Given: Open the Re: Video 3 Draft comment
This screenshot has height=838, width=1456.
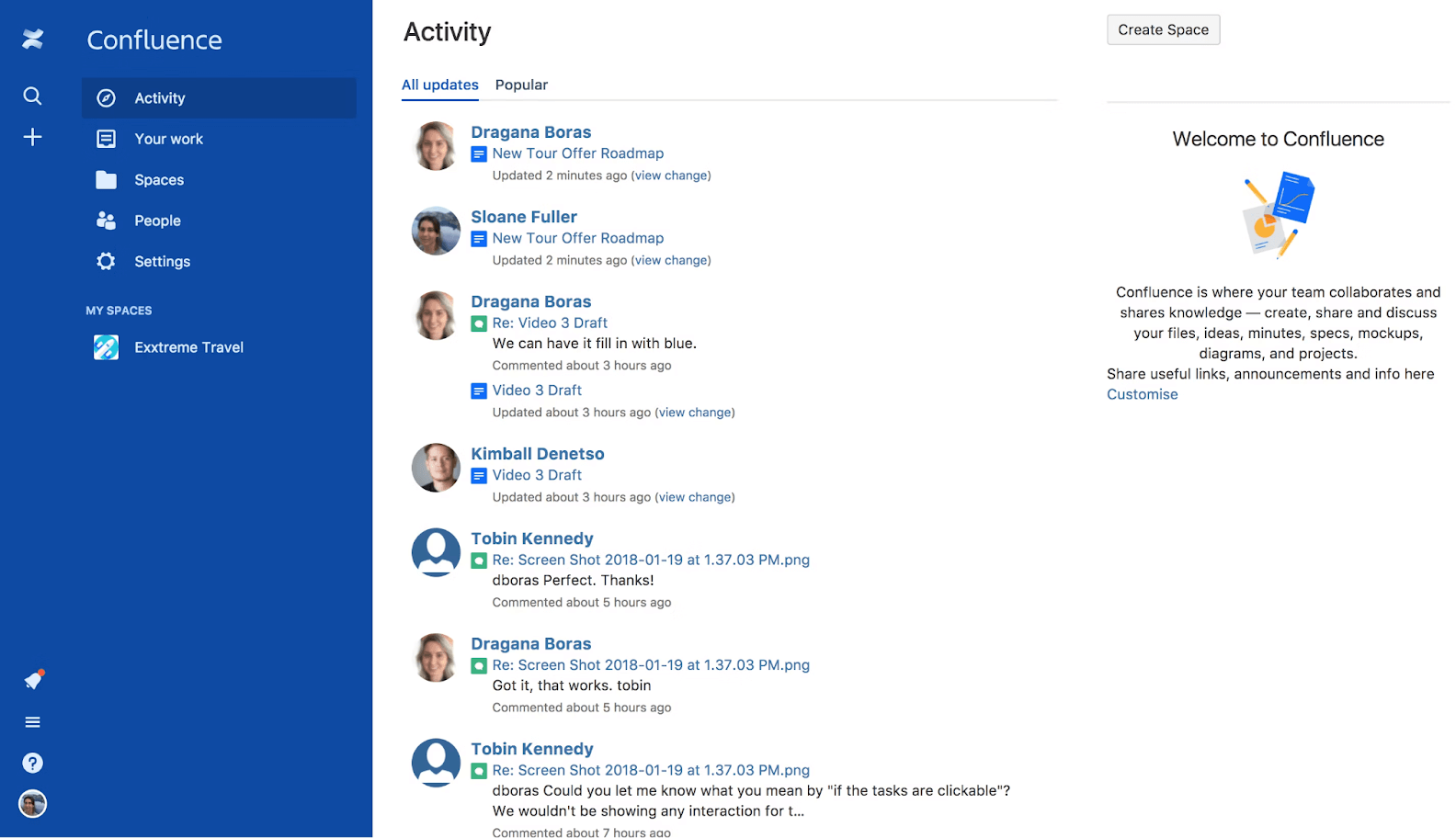Looking at the screenshot, I should 550,323.
